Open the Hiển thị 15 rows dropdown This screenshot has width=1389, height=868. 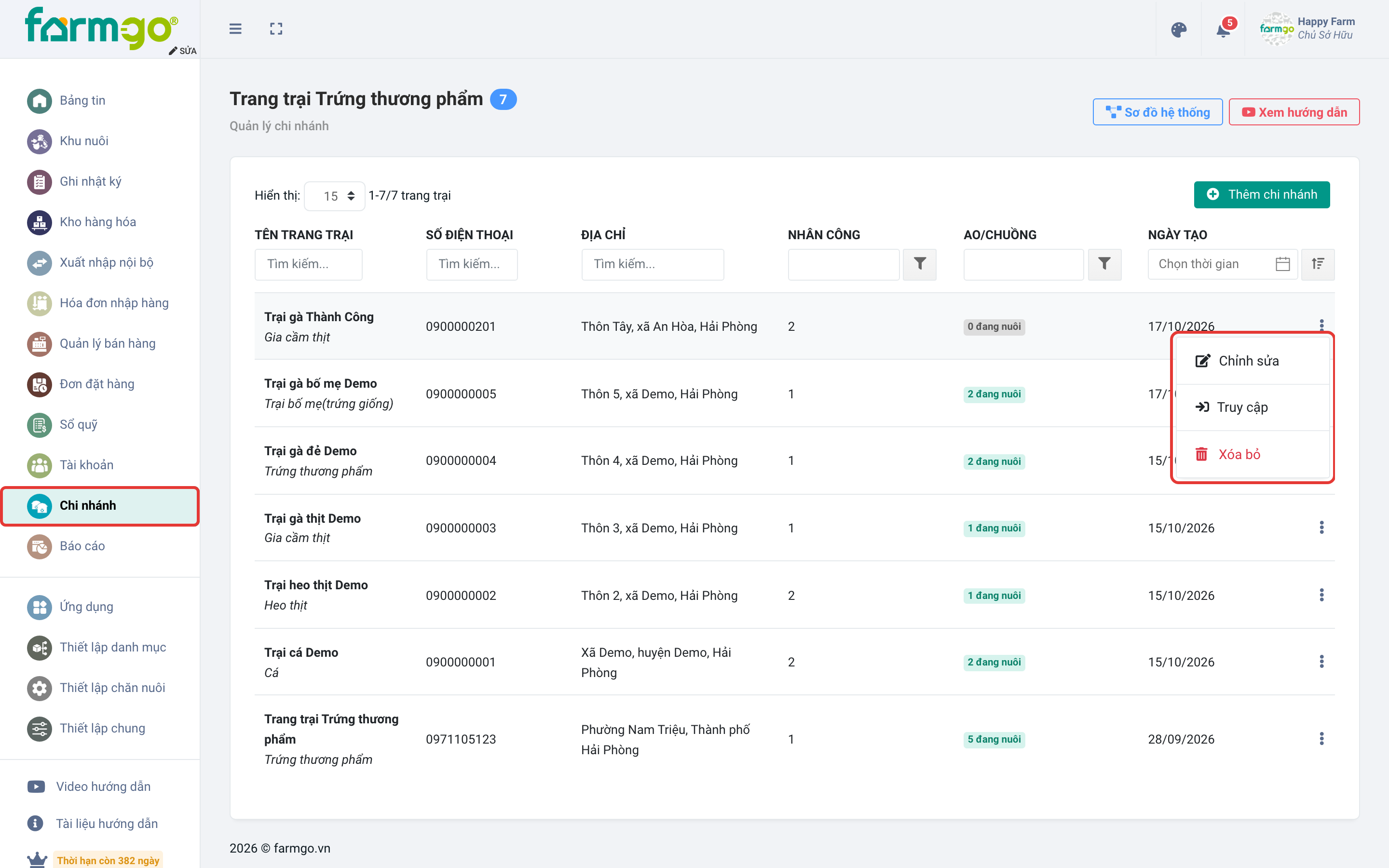pos(334,196)
